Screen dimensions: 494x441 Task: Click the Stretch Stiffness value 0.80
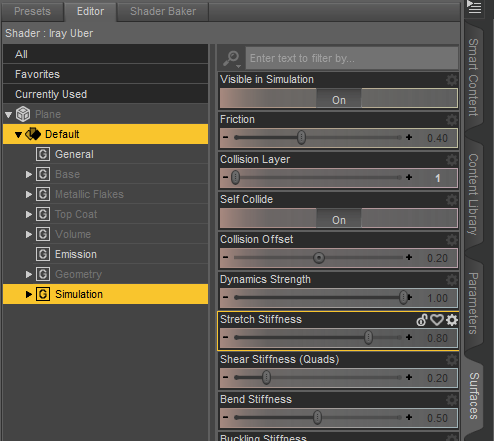[437, 338]
